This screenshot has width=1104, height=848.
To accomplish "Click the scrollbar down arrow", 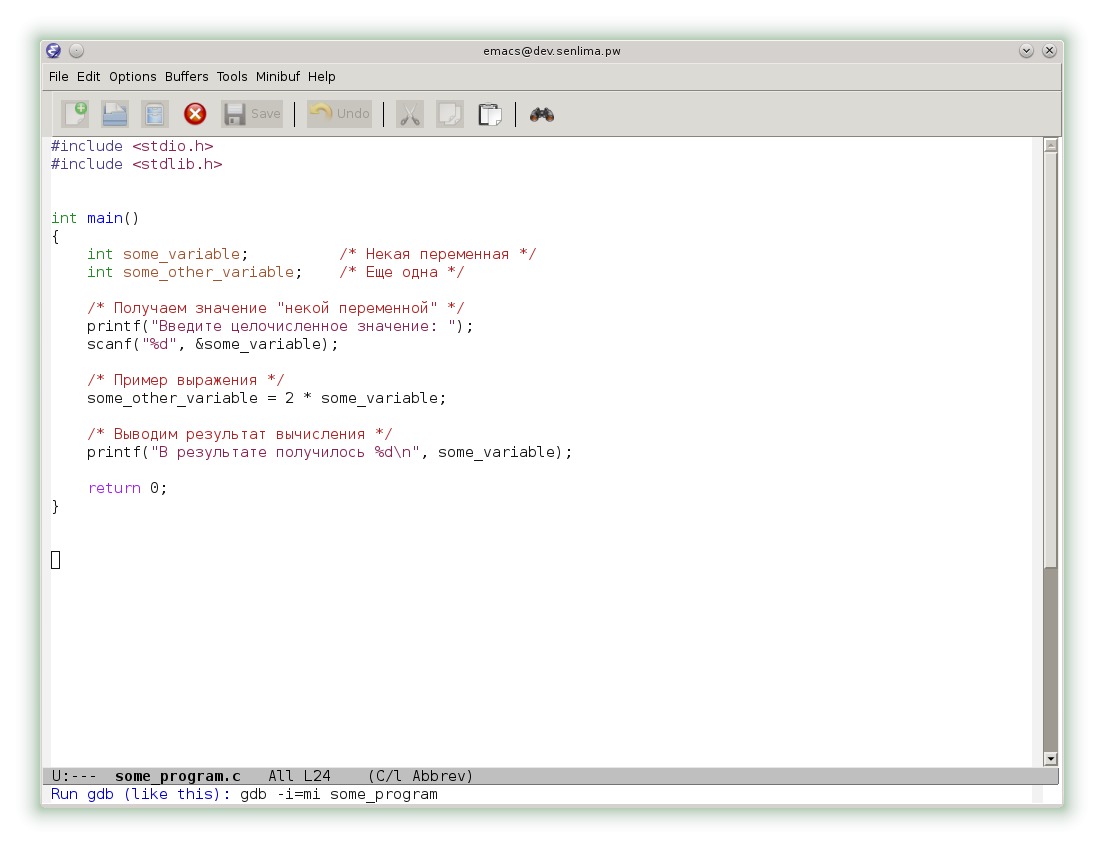I will click(1050, 759).
